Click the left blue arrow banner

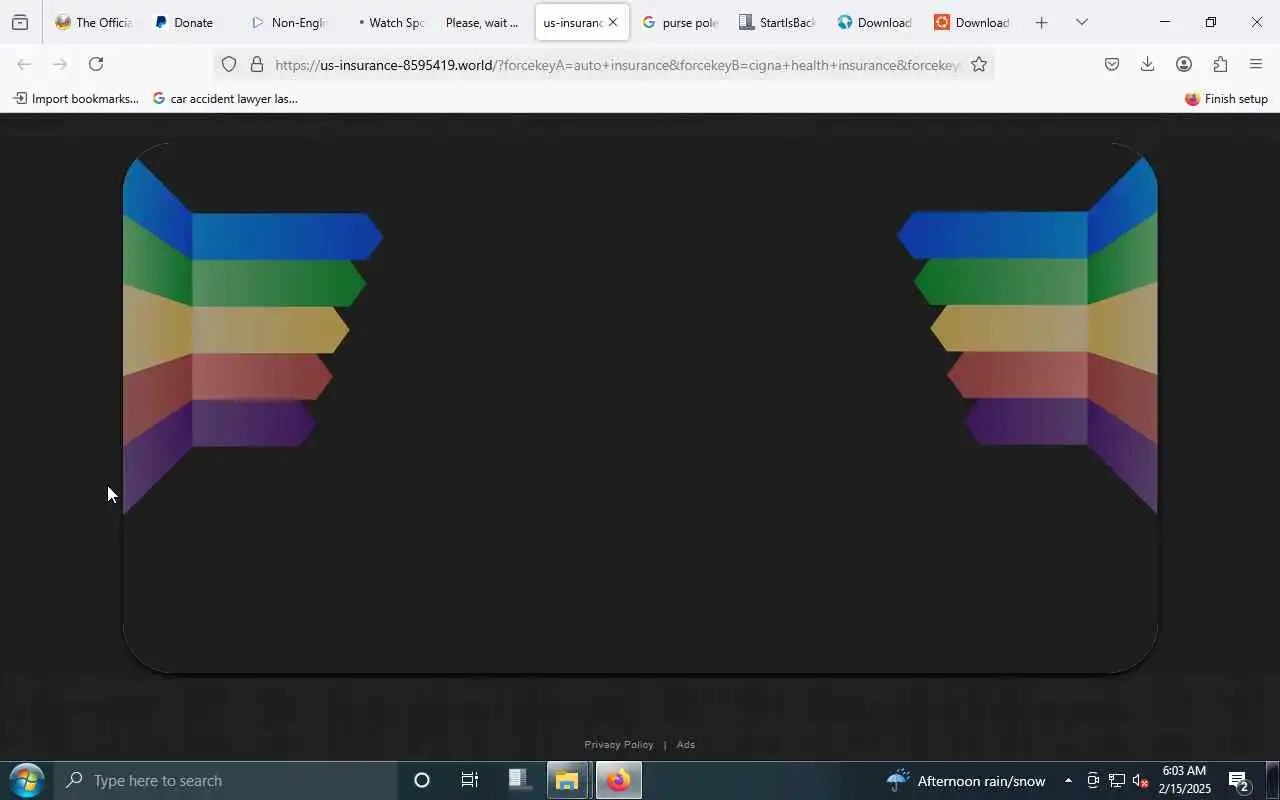tap(285, 236)
